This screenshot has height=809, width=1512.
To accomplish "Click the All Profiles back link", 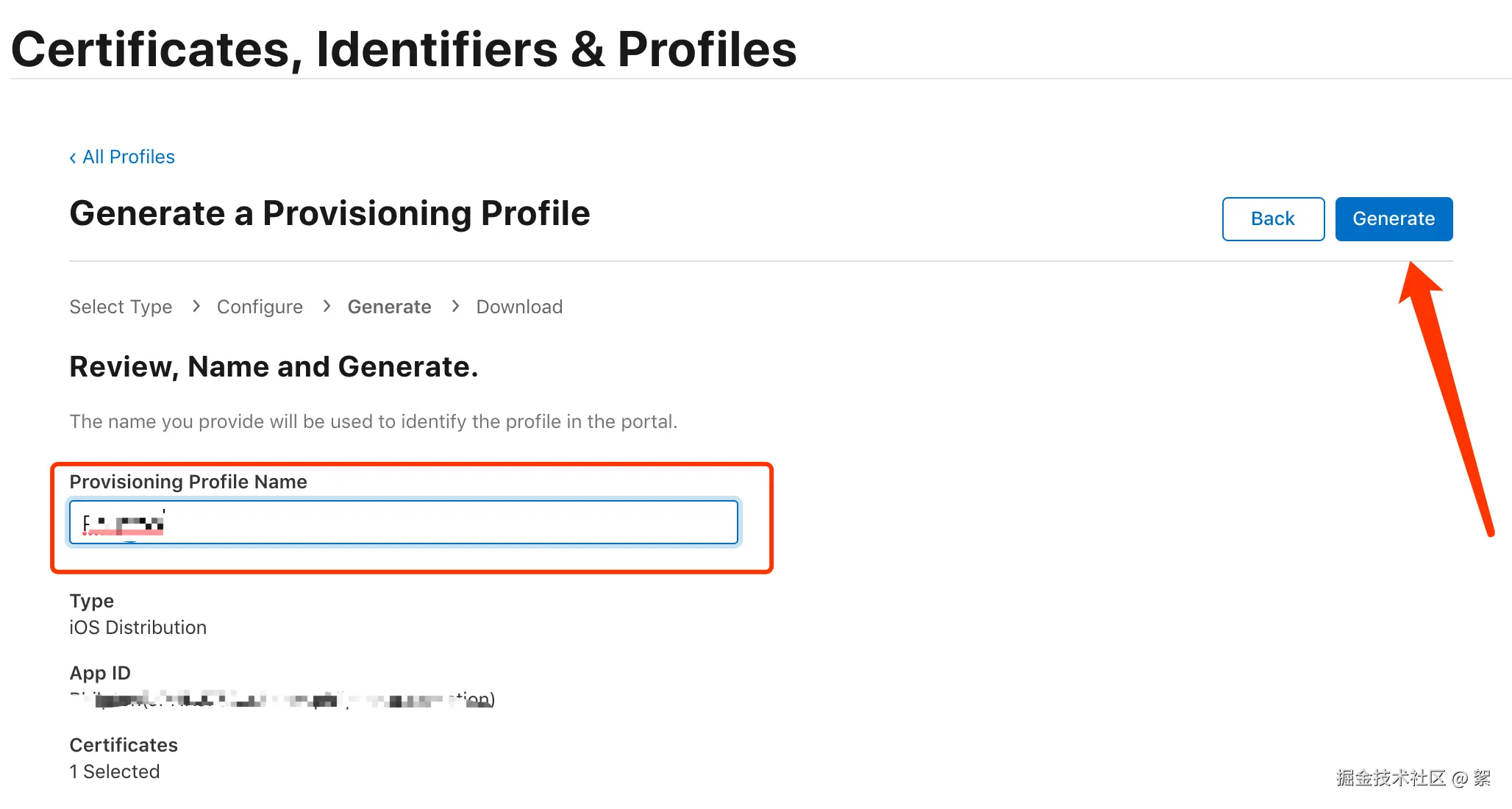I will (x=128, y=157).
